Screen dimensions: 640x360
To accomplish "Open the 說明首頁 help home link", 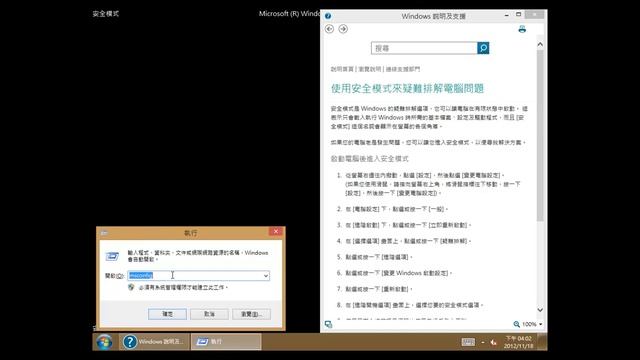I will coord(342,69).
